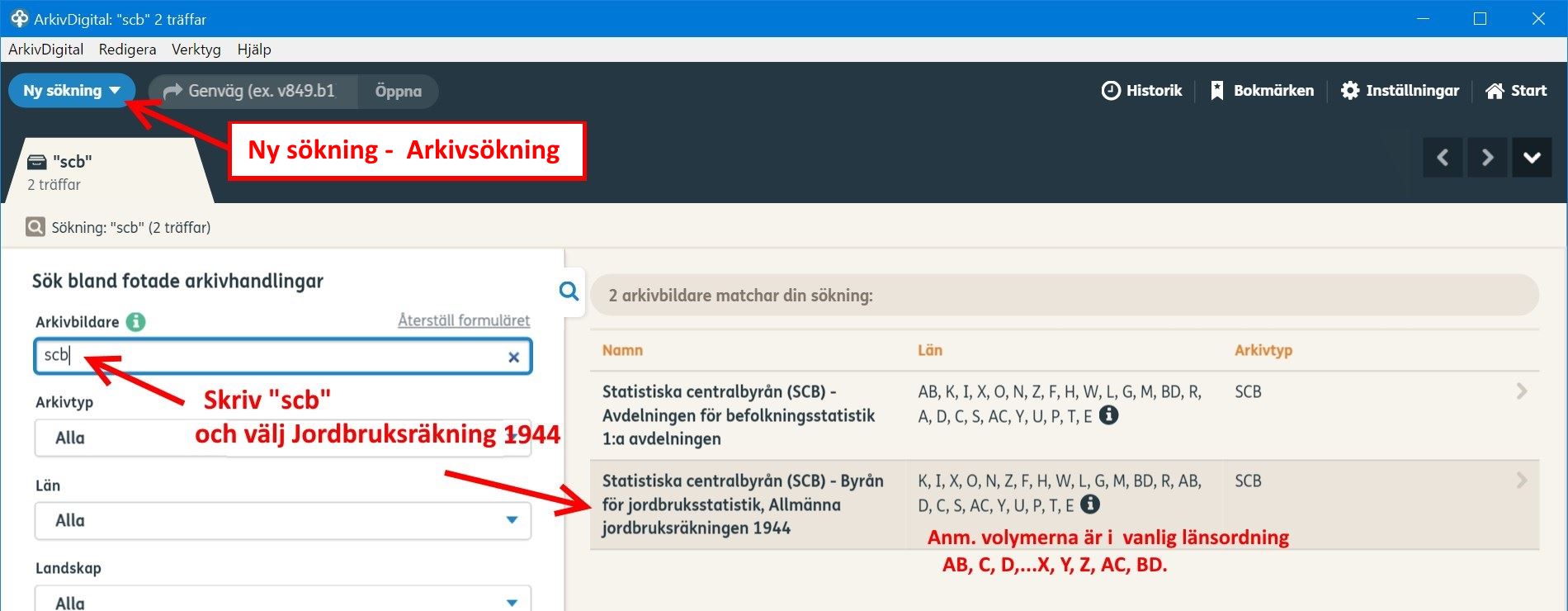Click info icon for befolkningsstatistik Län list
Viewport: 1568px width, 611px height.
[x=1109, y=415]
